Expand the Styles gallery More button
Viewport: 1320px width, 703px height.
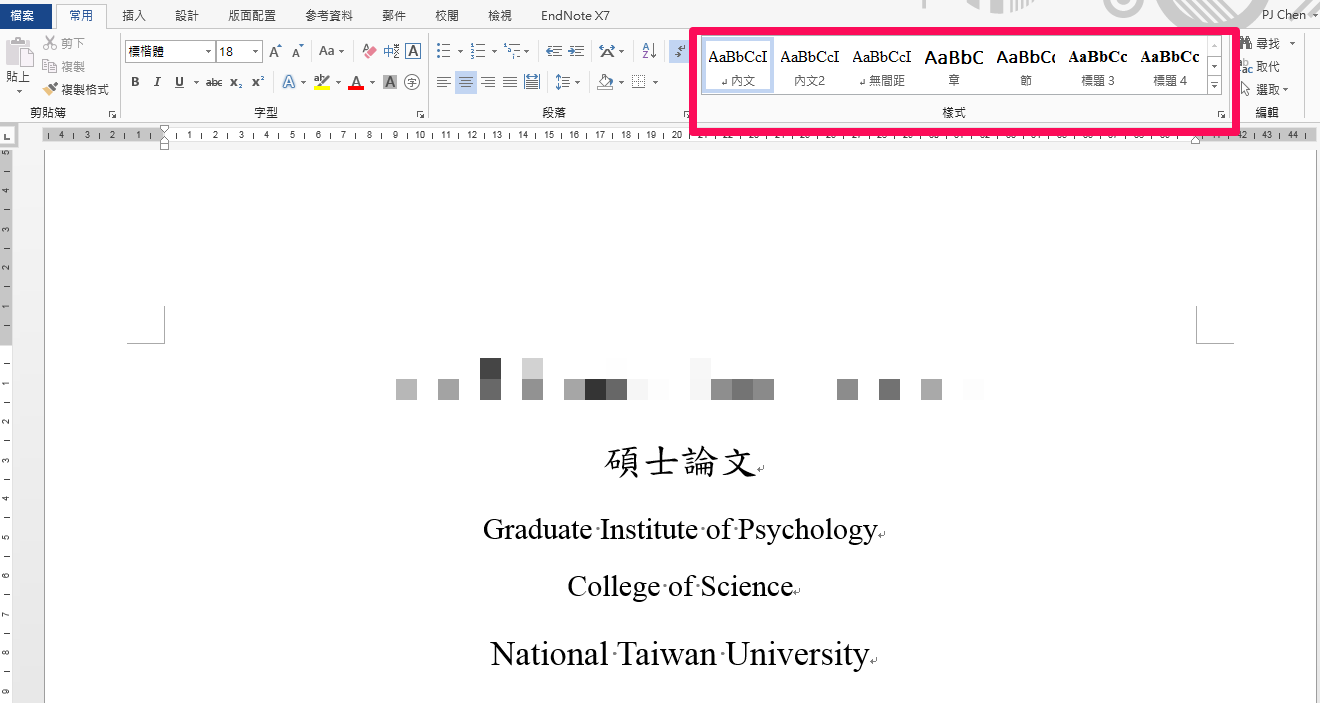(1214, 86)
